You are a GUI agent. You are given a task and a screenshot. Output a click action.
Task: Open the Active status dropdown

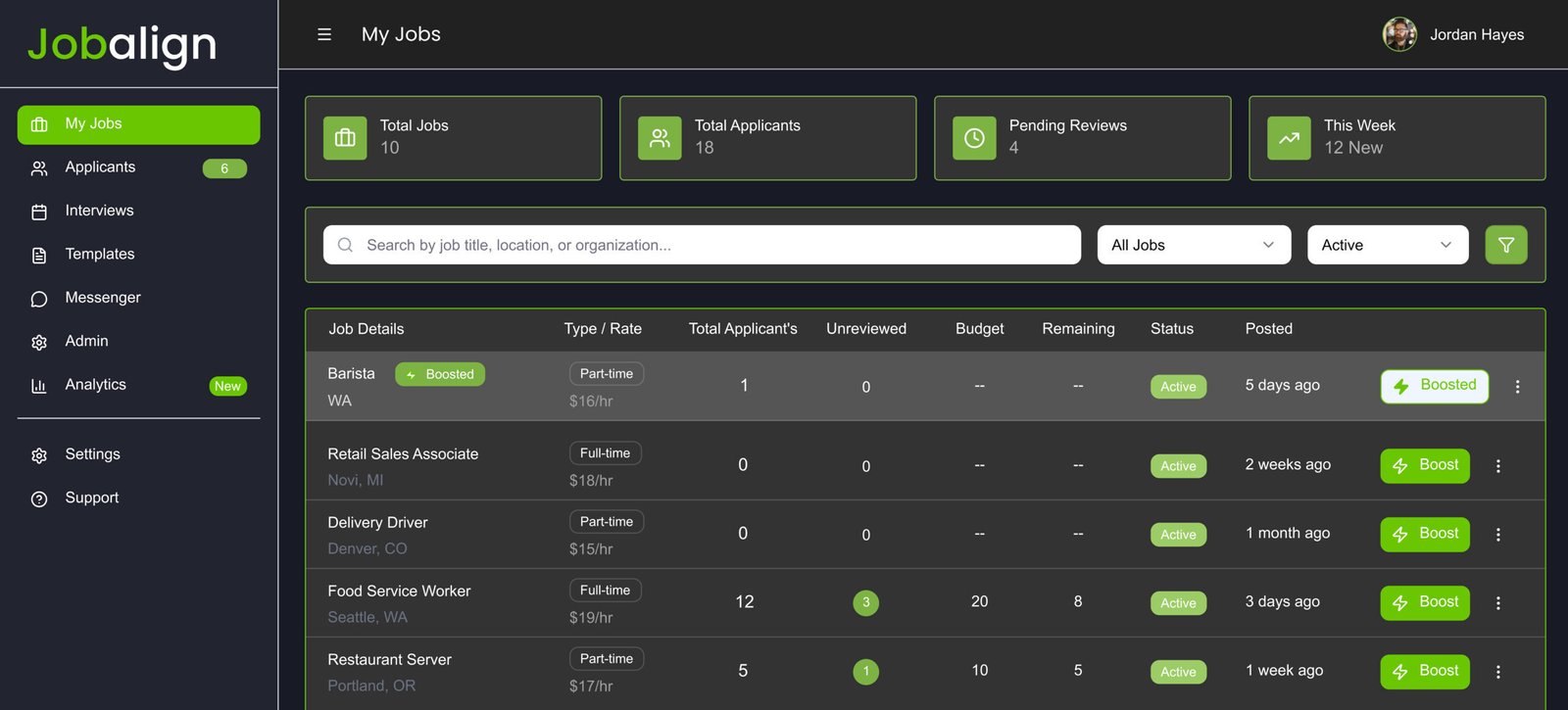1387,245
